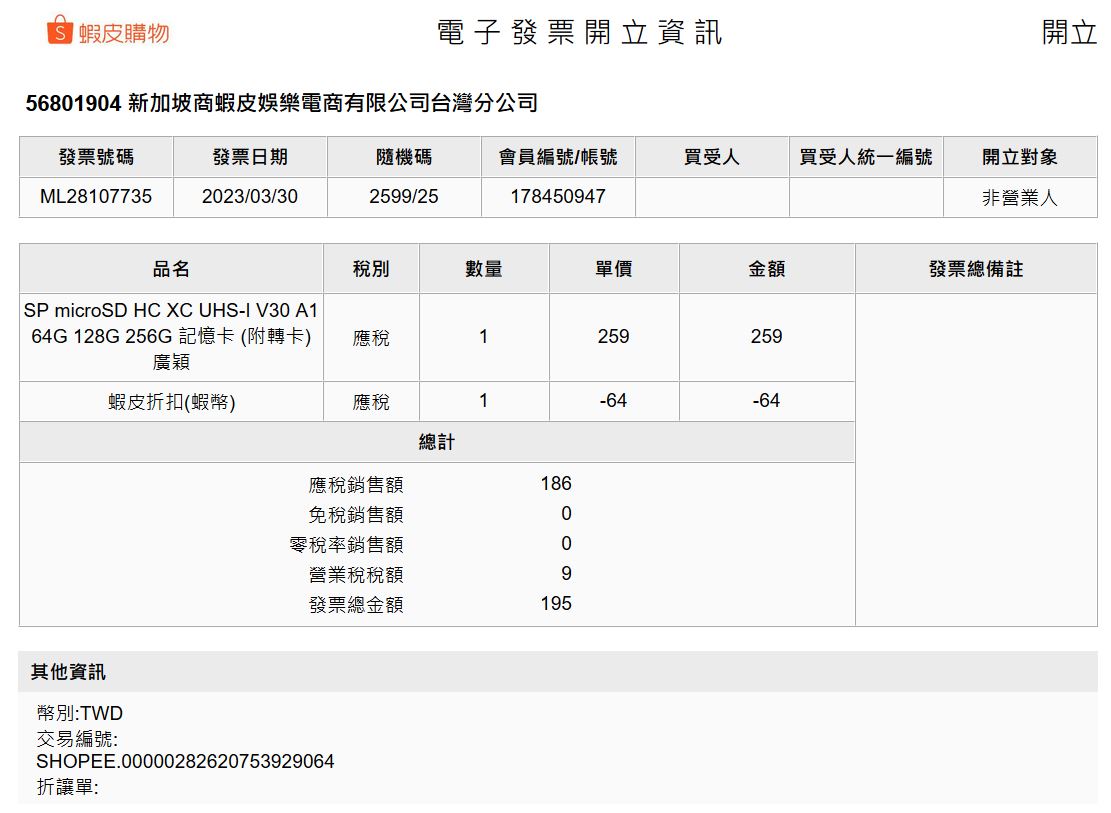
Task: Click the random code 2599/25
Action: (404, 197)
